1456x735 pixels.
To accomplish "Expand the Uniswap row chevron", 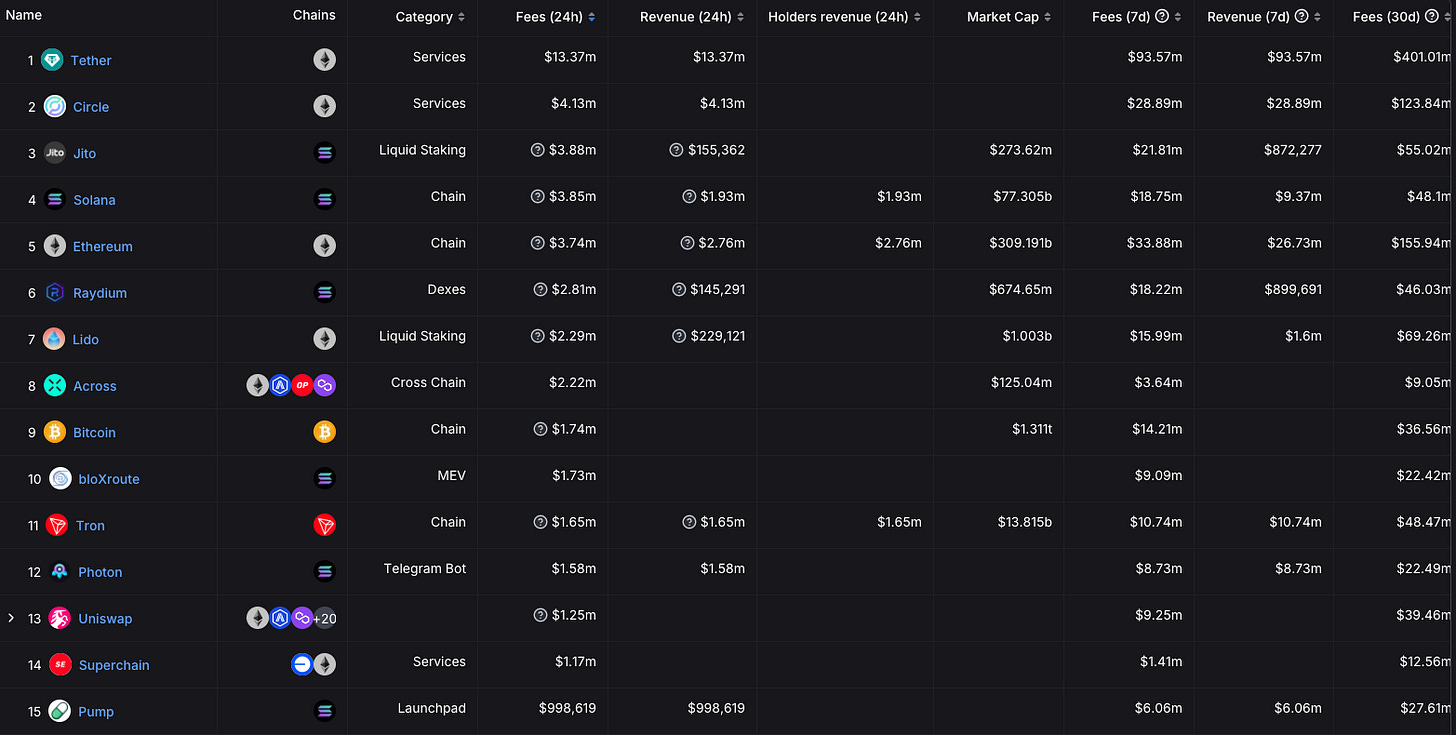I will 11,618.
